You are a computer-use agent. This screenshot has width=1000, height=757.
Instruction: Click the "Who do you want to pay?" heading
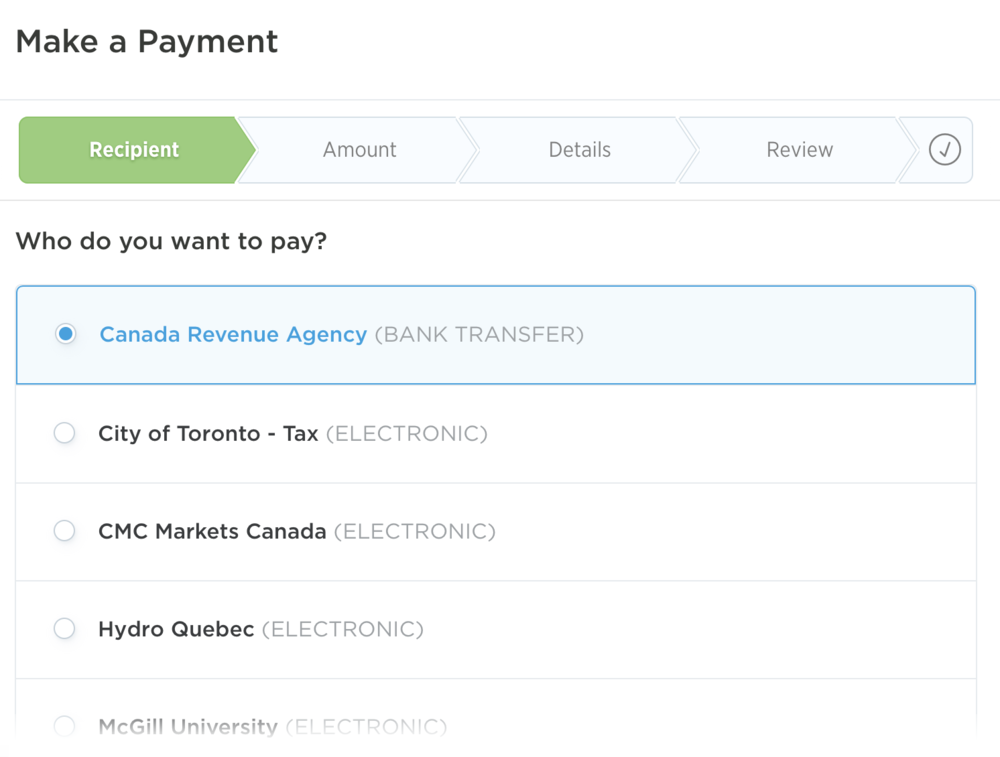point(171,241)
